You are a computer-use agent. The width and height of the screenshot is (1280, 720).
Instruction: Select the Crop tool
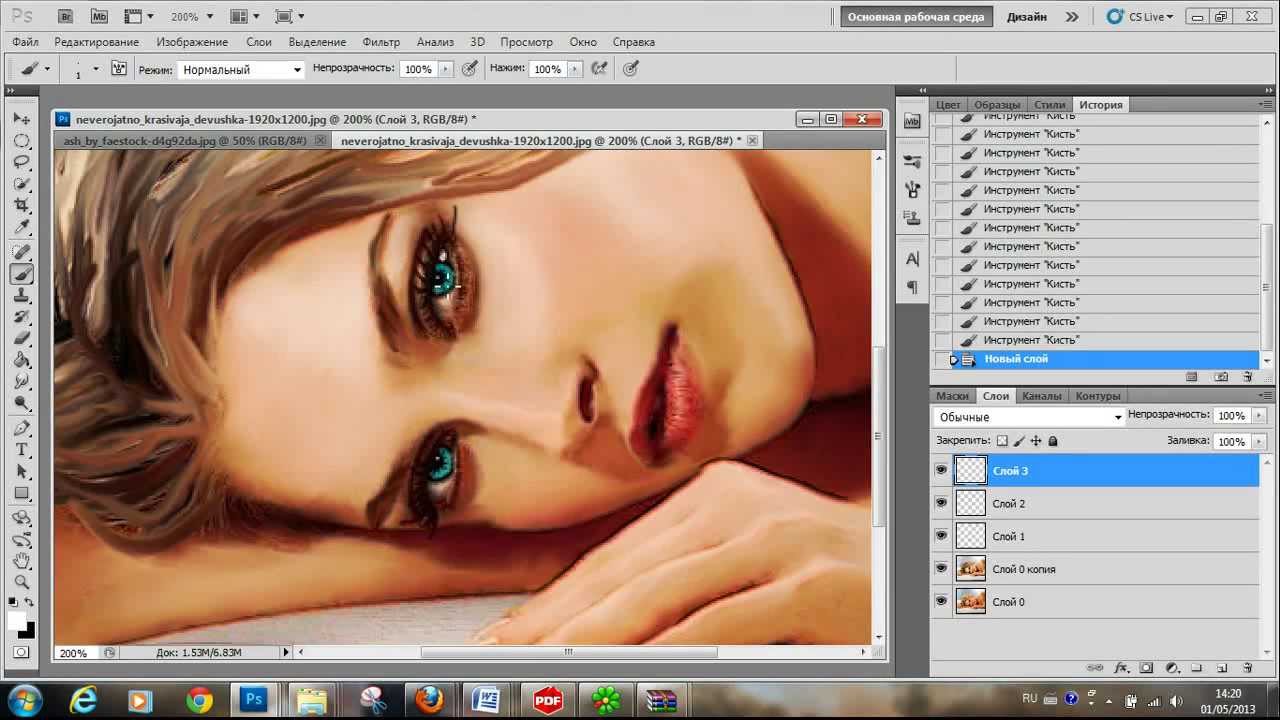pos(21,206)
